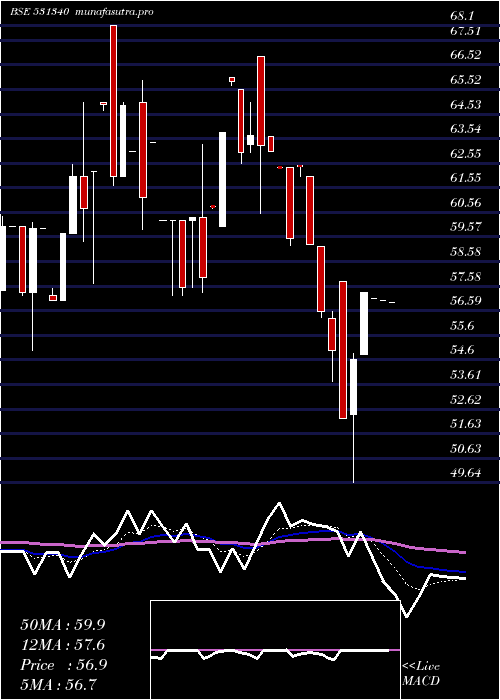
Task: Click the 64.53 price axis label
Action: (466, 104)
